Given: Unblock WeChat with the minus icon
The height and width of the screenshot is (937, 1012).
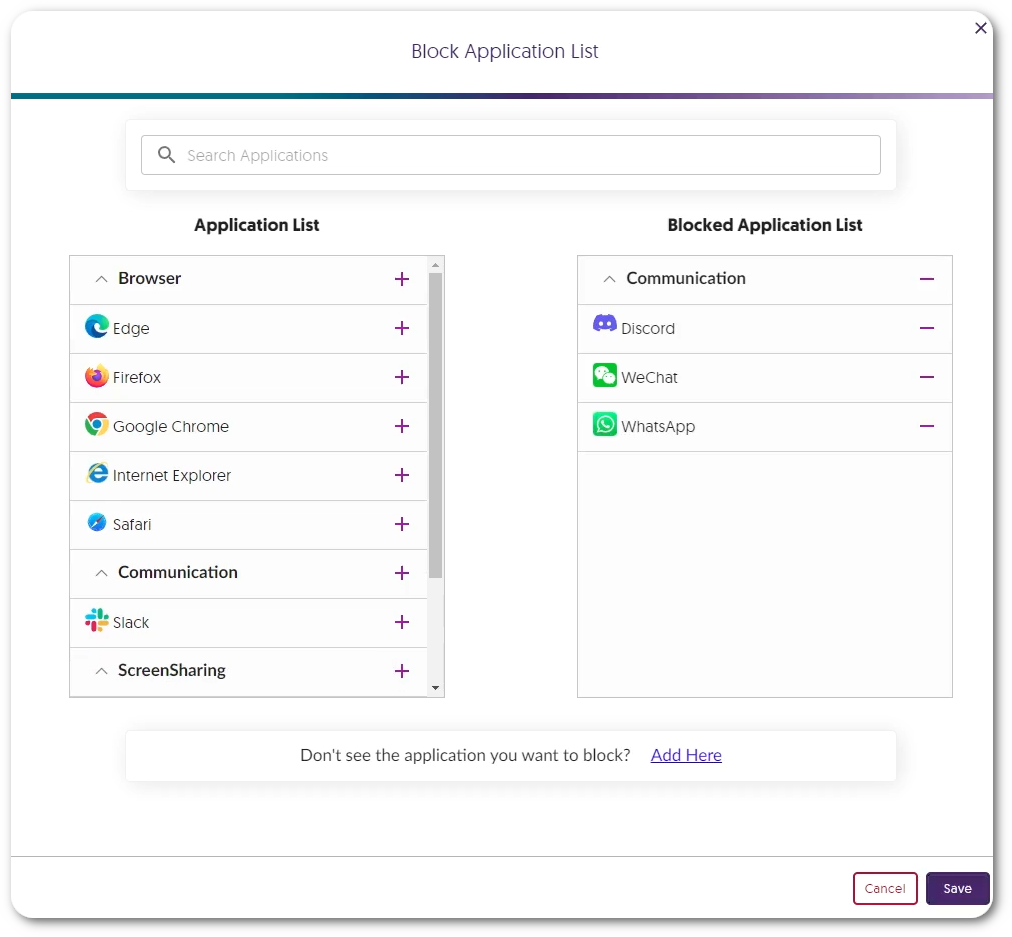Looking at the screenshot, I should pos(926,377).
